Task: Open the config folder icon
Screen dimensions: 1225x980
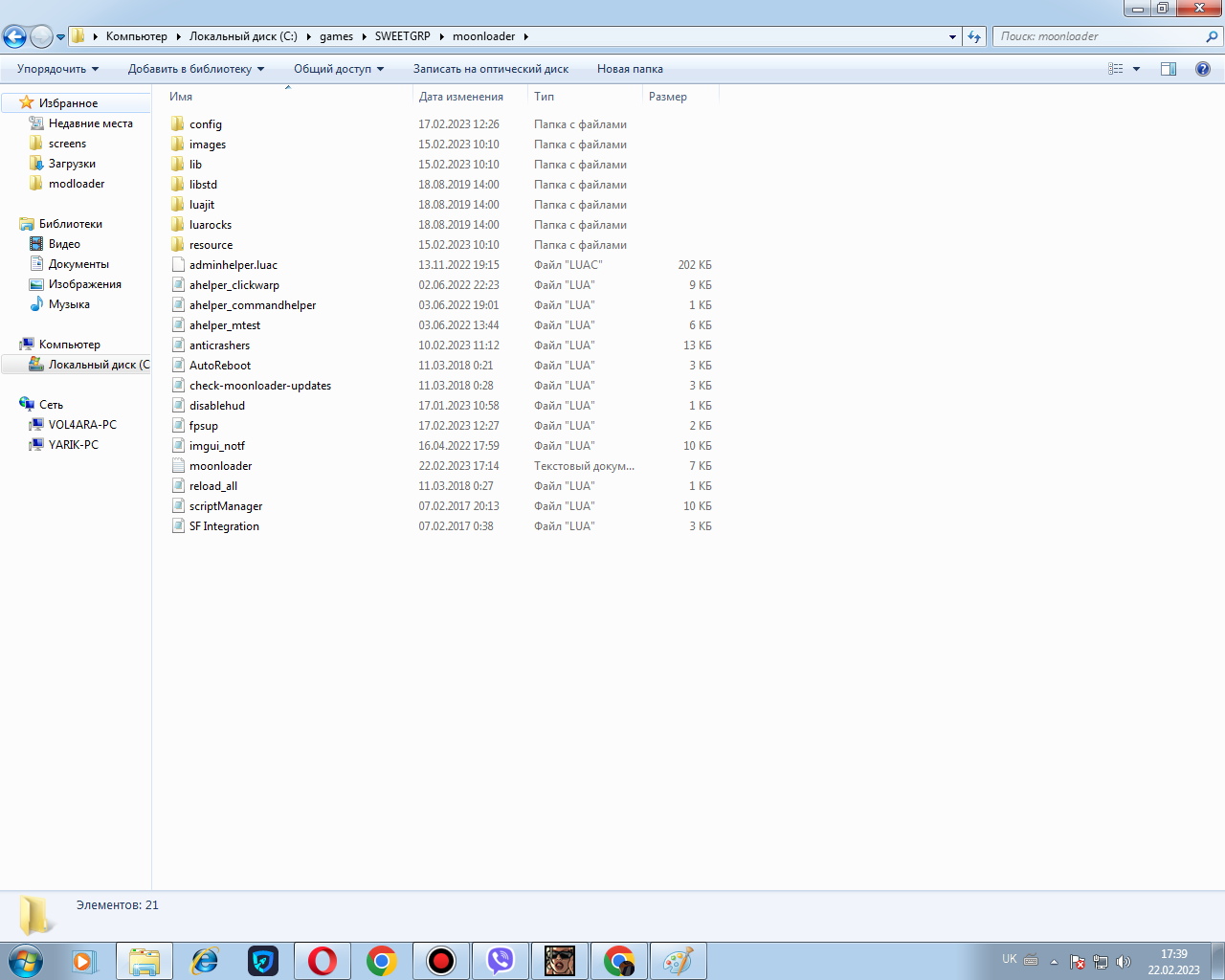Action: pos(178,124)
